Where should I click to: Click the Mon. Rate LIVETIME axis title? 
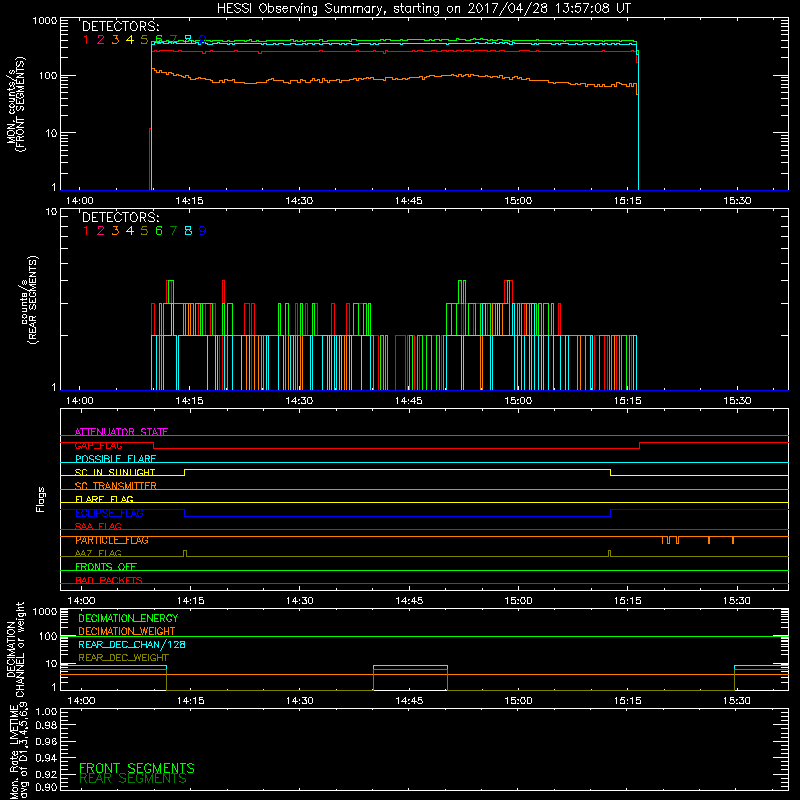pyautogui.click(x=19, y=752)
